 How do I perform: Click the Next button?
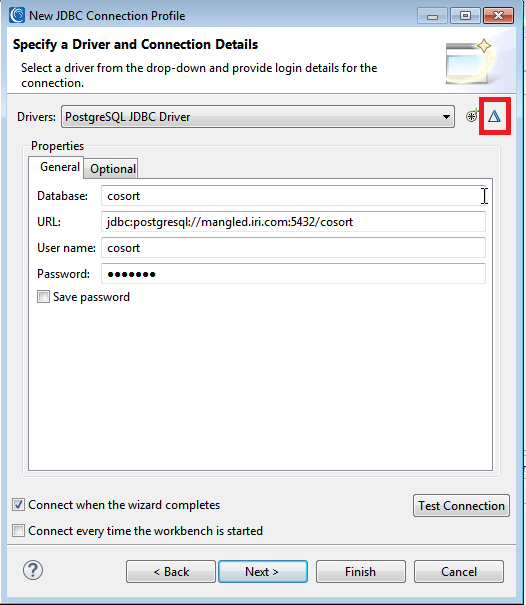point(263,571)
